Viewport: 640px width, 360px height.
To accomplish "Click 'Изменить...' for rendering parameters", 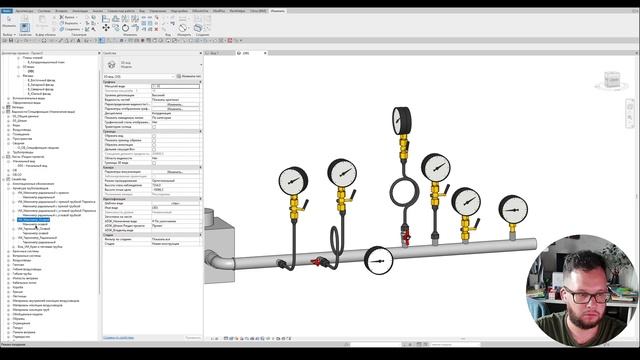I will tap(176, 172).
